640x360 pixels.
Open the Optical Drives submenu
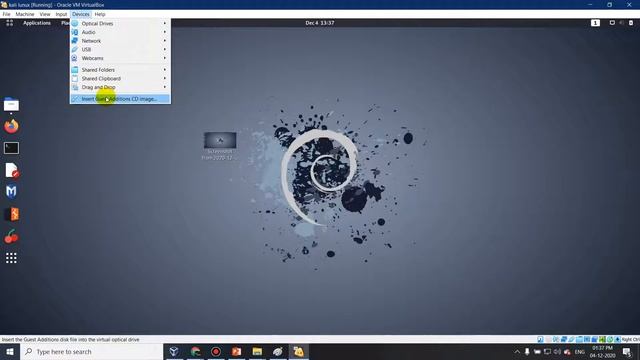click(x=120, y=23)
